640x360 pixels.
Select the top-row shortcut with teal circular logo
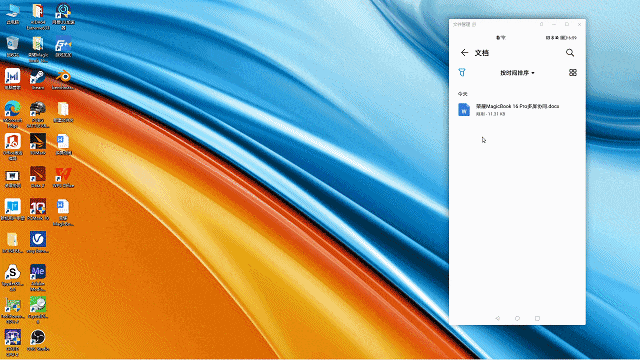63,17
